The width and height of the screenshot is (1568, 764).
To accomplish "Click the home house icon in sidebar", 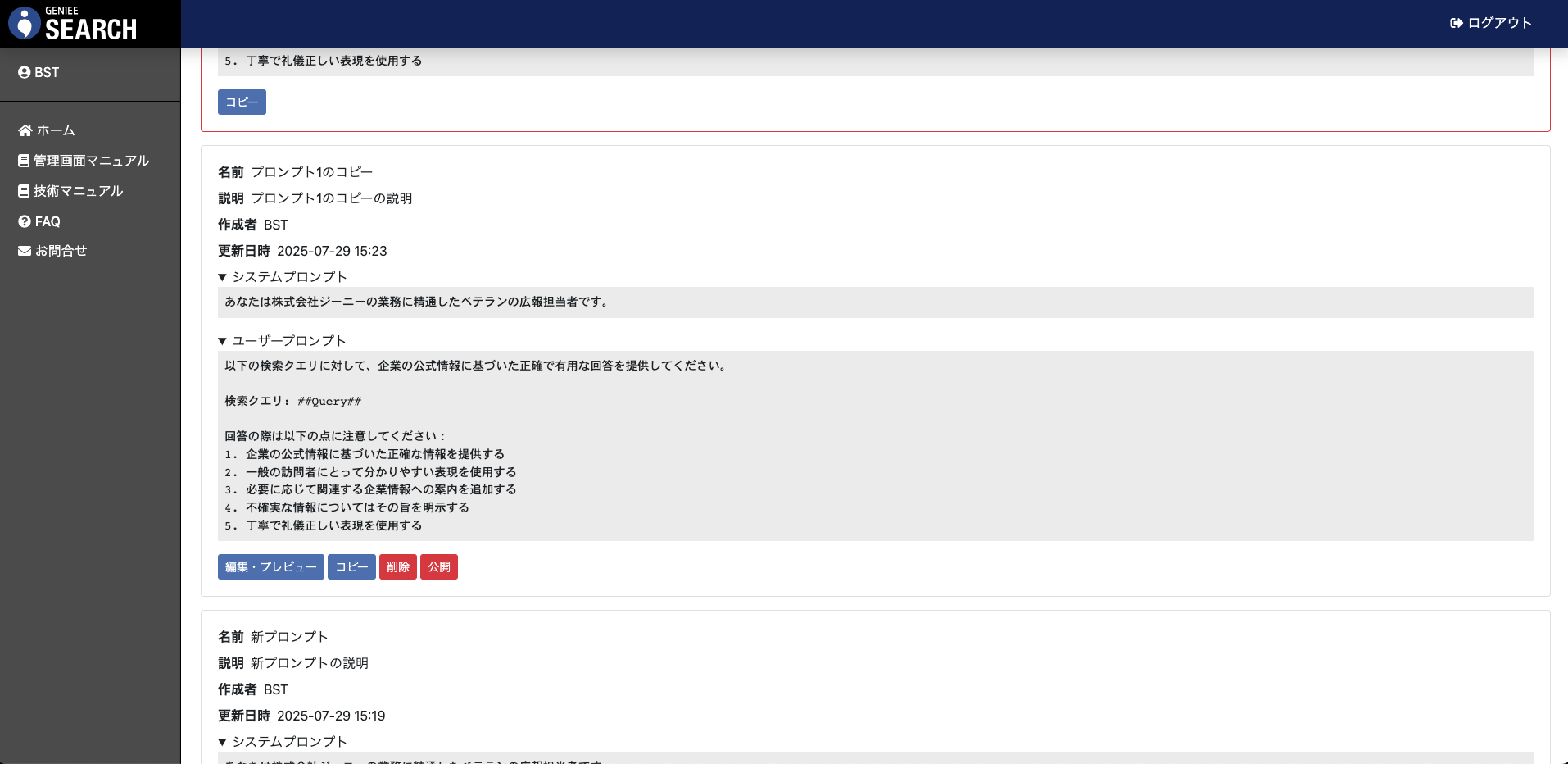I will point(25,130).
